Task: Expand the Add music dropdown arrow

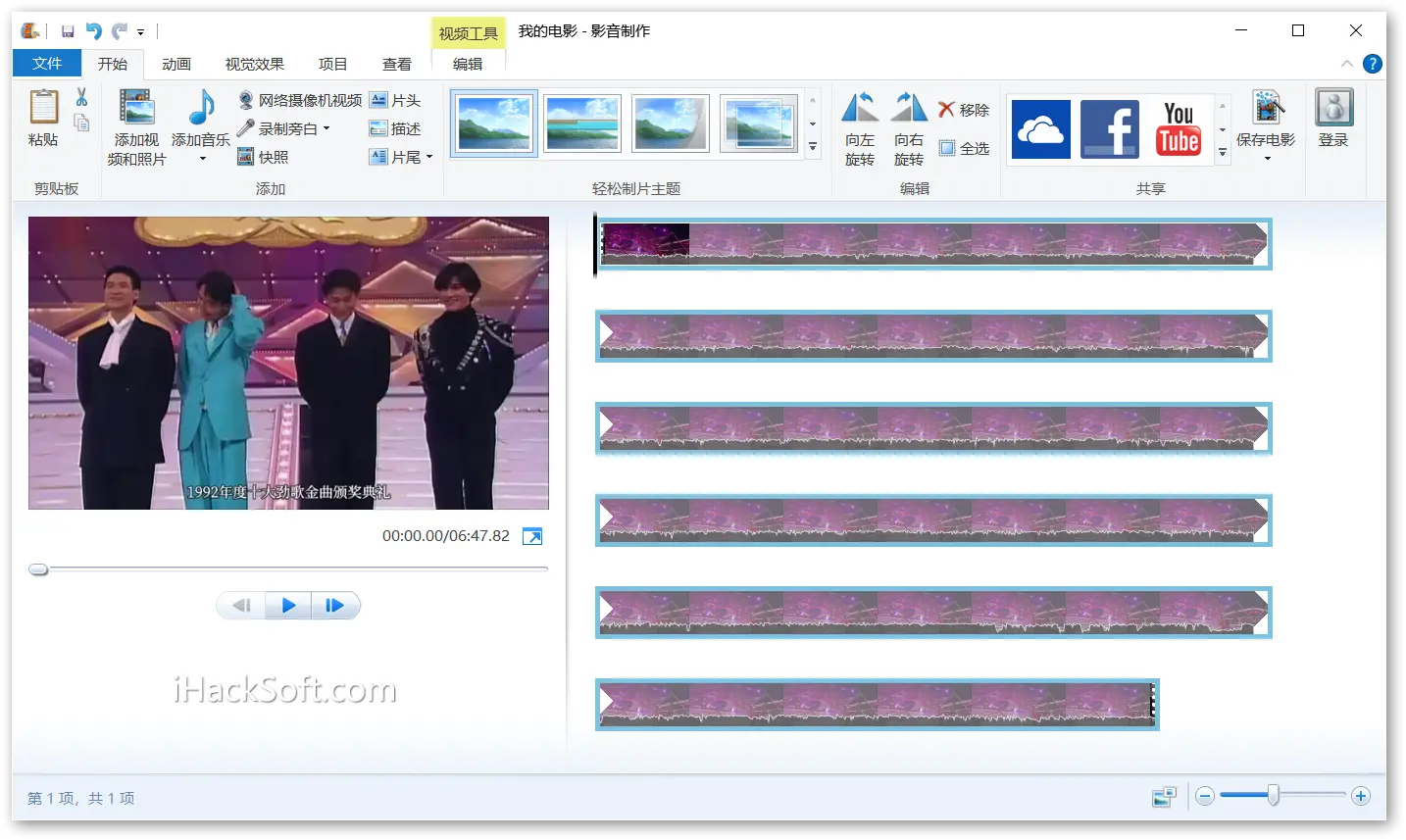Action: coord(202,159)
